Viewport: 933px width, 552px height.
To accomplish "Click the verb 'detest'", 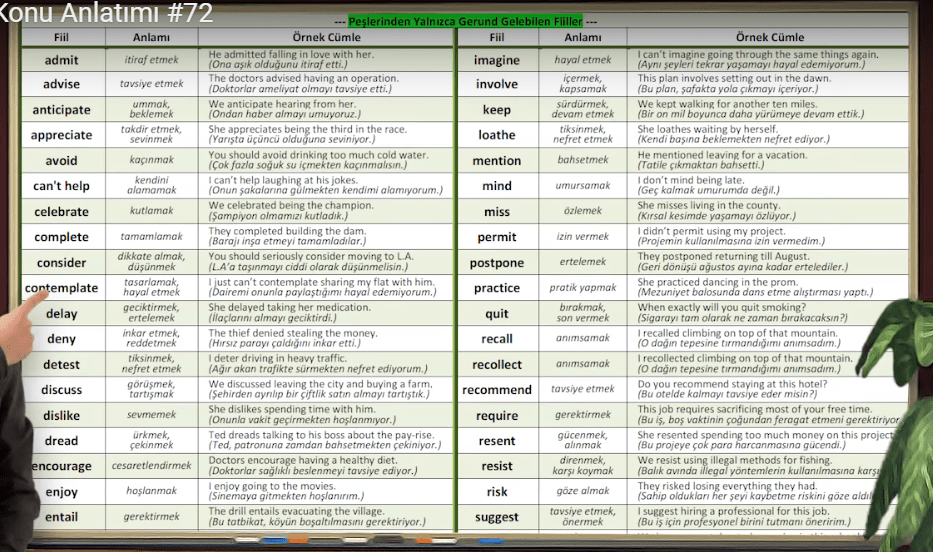I will pyautogui.click(x=61, y=365).
